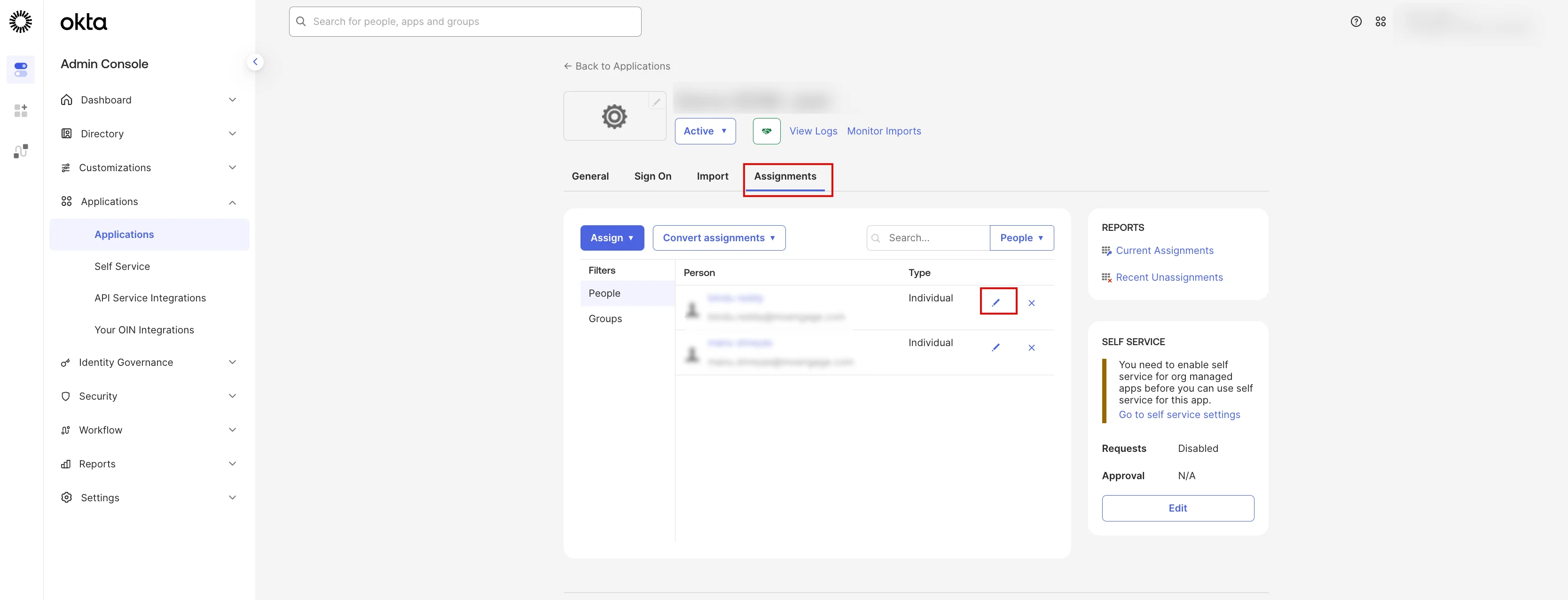Focus the assignments Search field
1568x600 pixels.
(x=928, y=237)
